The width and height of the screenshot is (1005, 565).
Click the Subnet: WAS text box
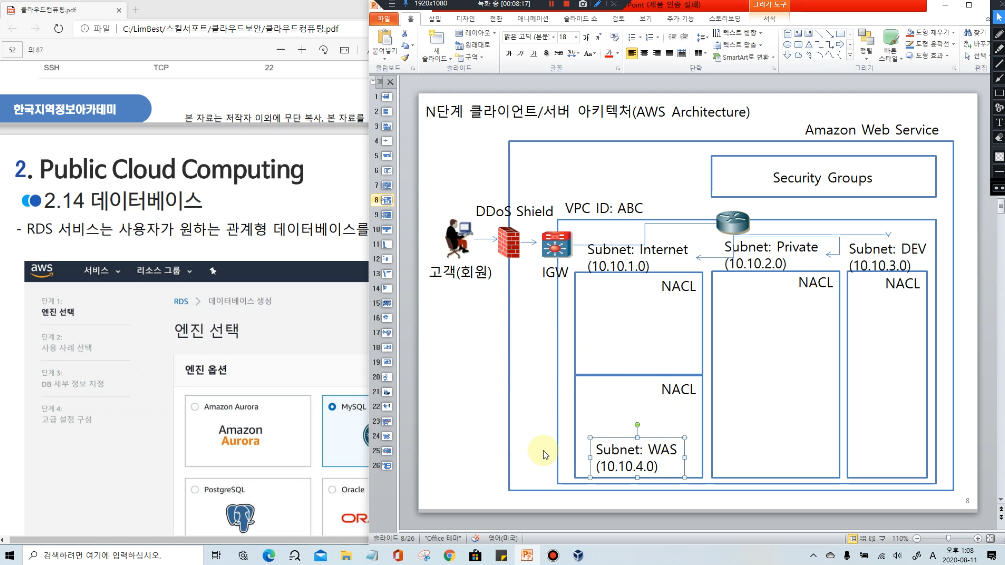click(636, 457)
